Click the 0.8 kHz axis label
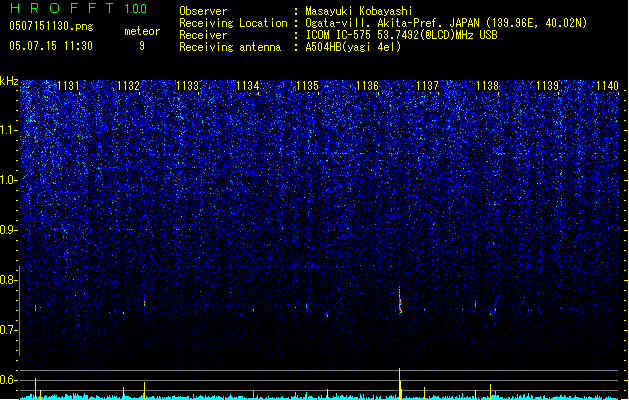 [x=9, y=280]
